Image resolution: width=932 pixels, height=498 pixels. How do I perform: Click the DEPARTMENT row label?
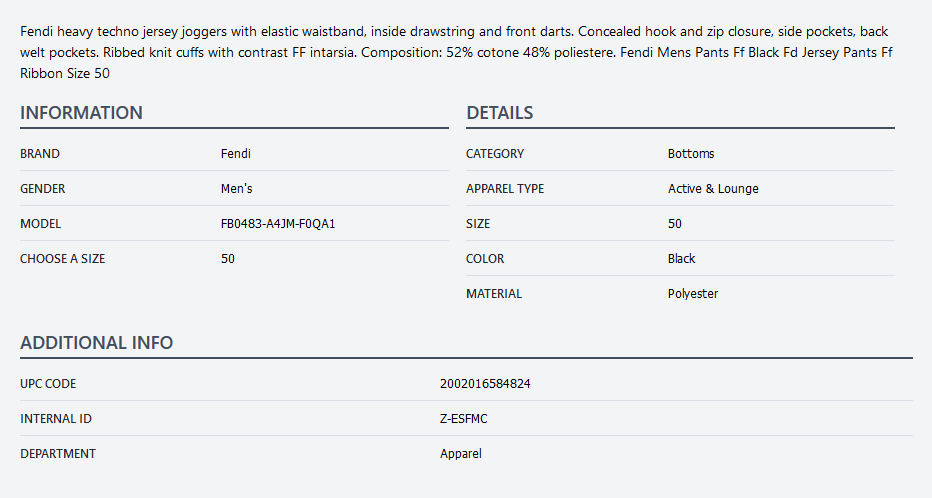click(58, 454)
